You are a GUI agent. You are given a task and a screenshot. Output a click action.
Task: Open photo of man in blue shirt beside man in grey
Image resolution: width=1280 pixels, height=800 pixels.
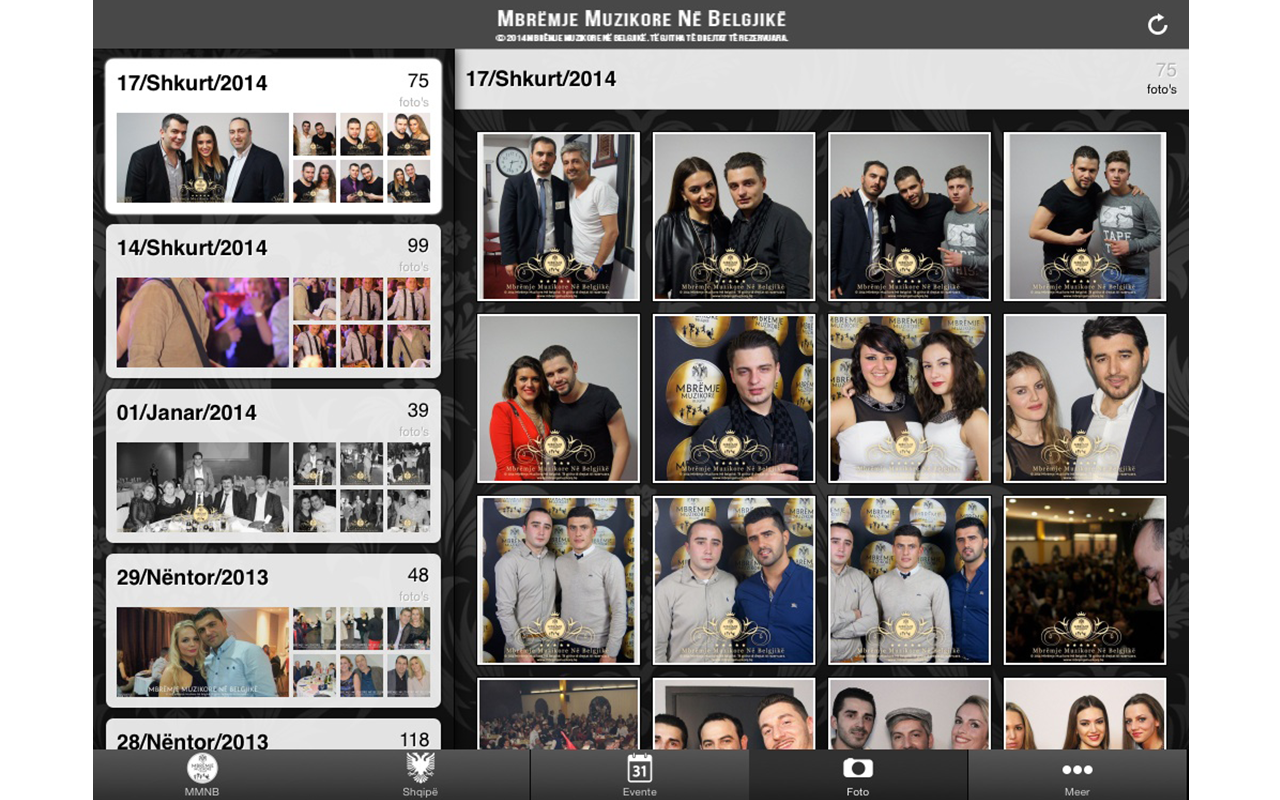click(x=734, y=580)
